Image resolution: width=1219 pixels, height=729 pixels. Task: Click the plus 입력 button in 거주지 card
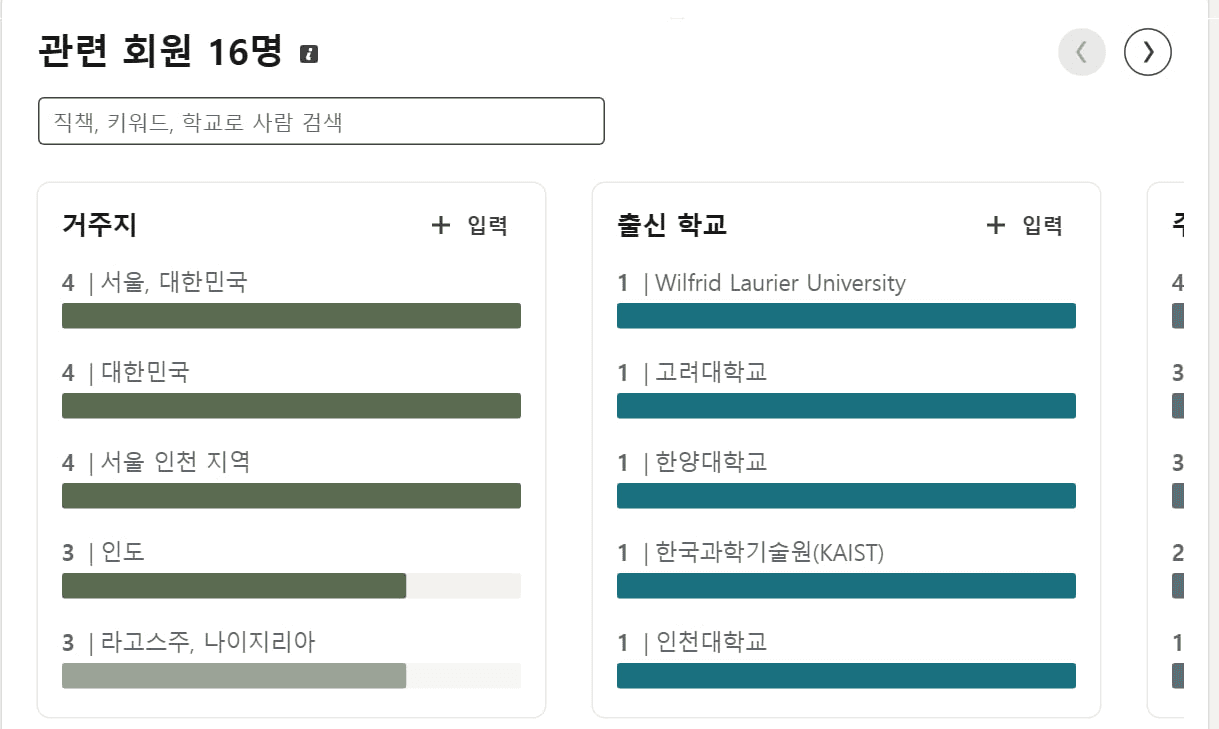470,225
